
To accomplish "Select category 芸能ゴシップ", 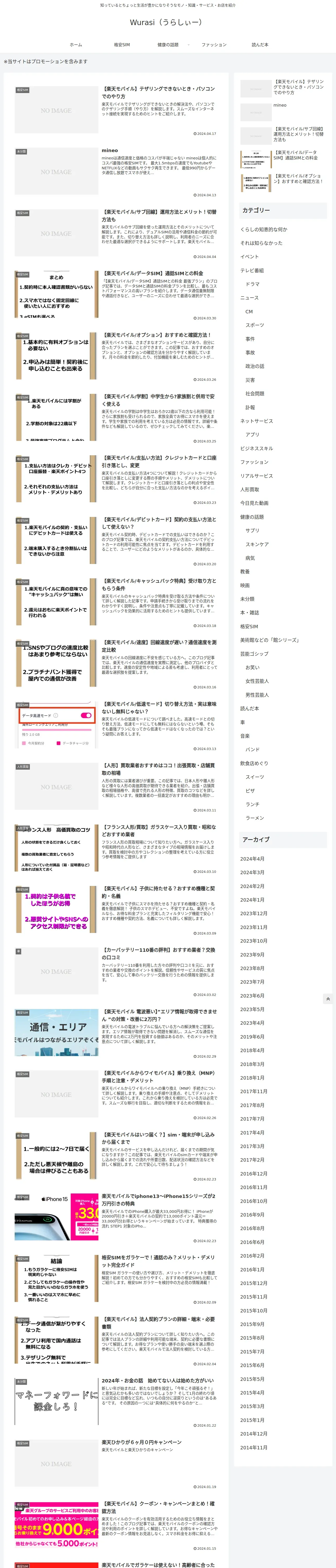I will (254, 654).
